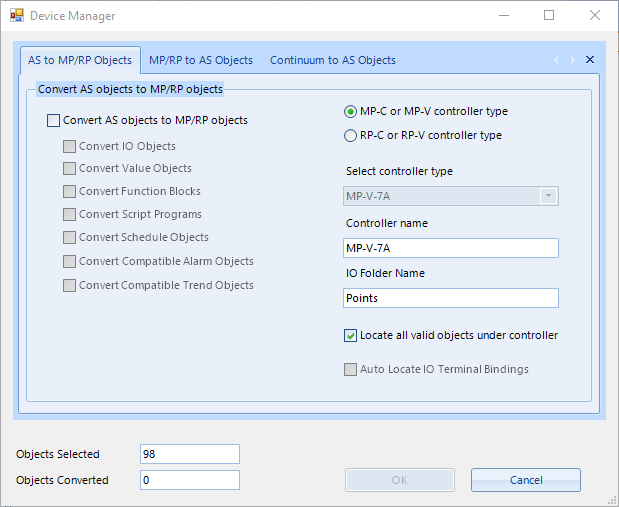The image size is (619, 507).
Task: Click the IO Folder Name field
Action: (x=450, y=298)
